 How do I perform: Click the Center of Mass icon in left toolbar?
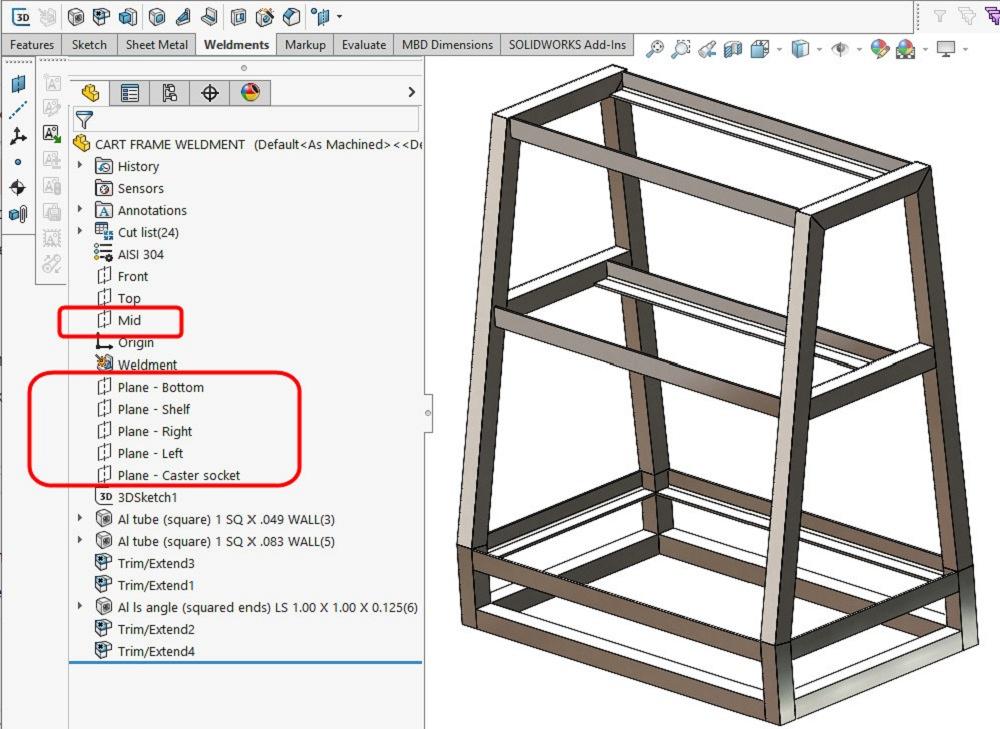18,187
